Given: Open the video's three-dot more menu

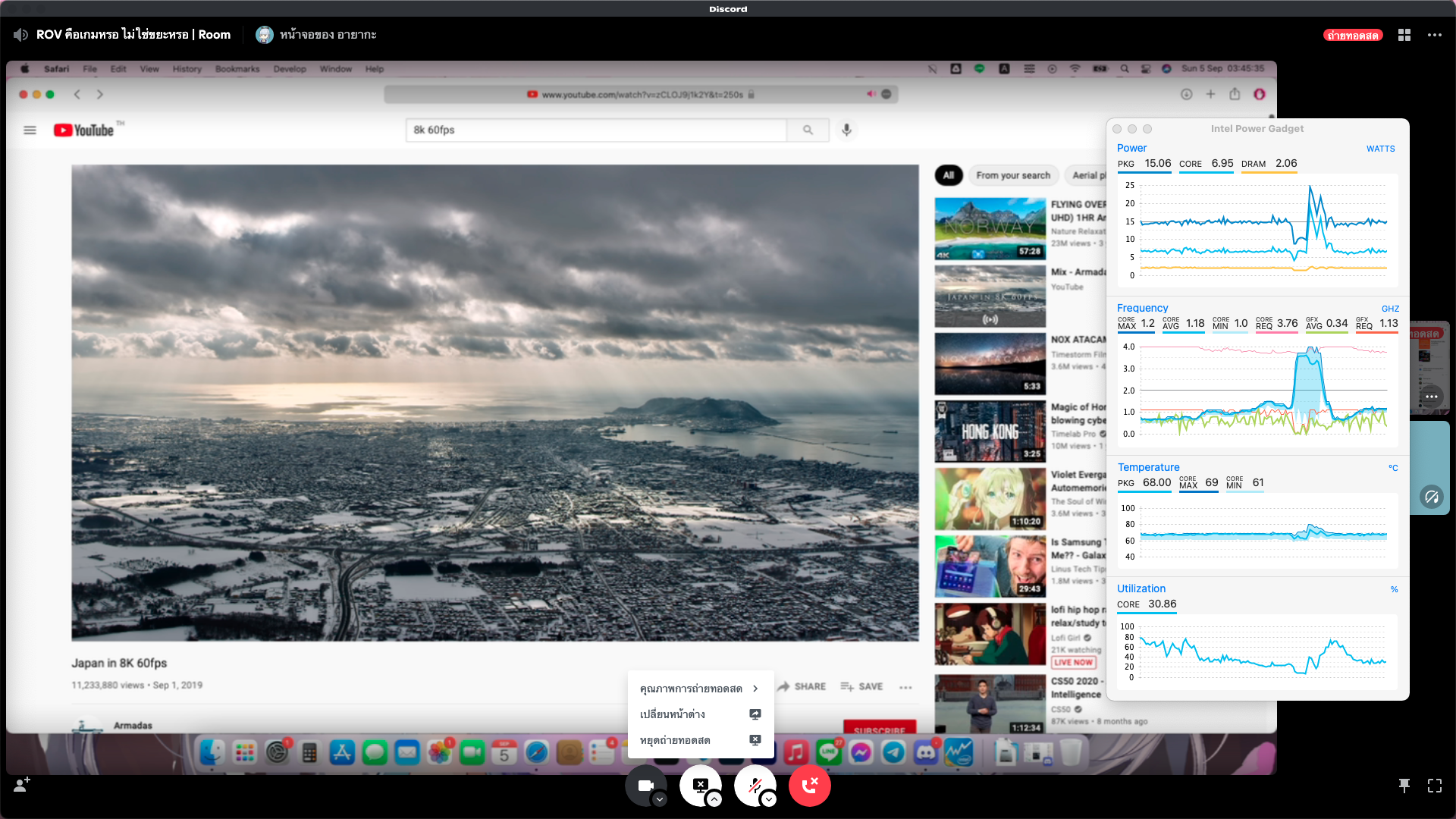Looking at the screenshot, I should [x=905, y=687].
